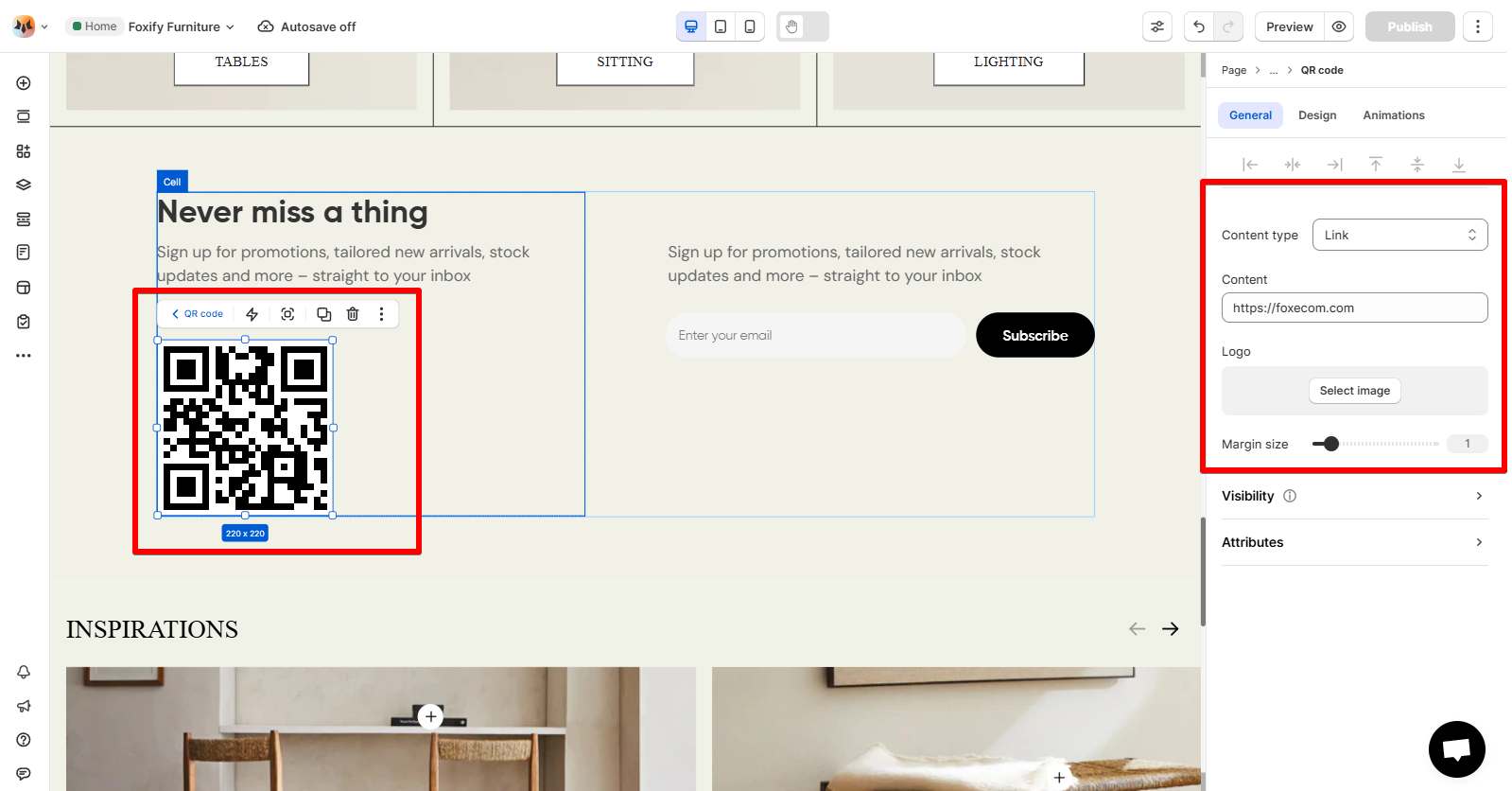
Task: Undo the last change
Action: (1199, 26)
